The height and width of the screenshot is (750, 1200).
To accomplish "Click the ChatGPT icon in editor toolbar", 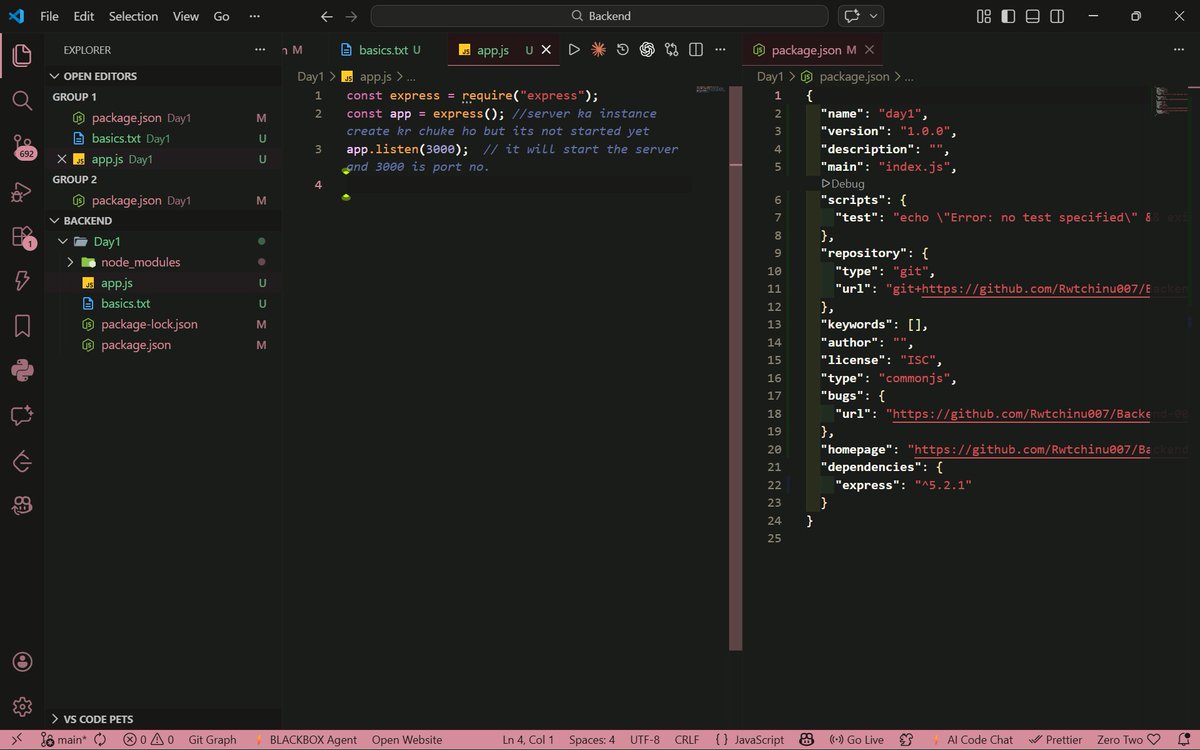I will (x=647, y=49).
